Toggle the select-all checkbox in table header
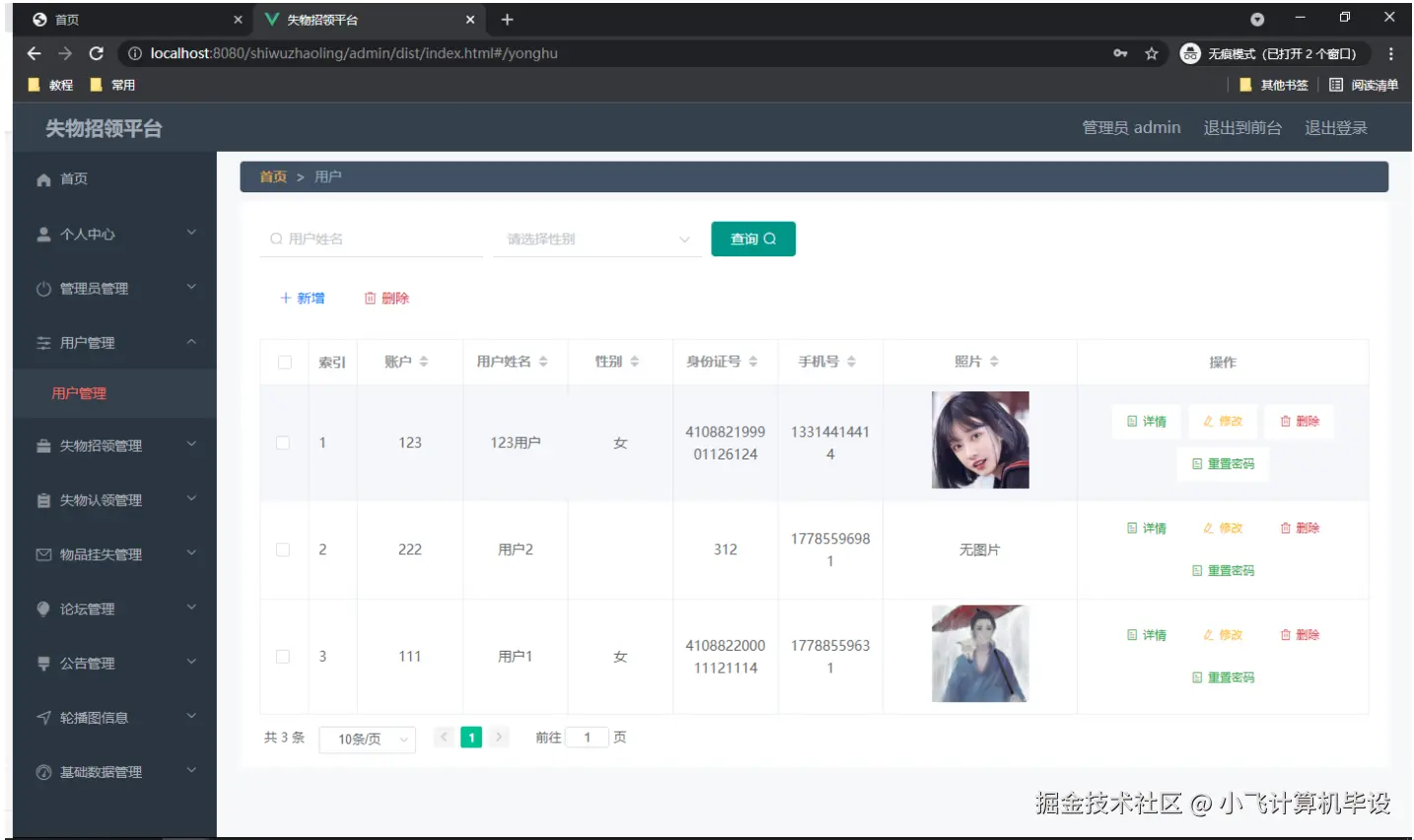The width and height of the screenshot is (1414, 840). point(284,362)
